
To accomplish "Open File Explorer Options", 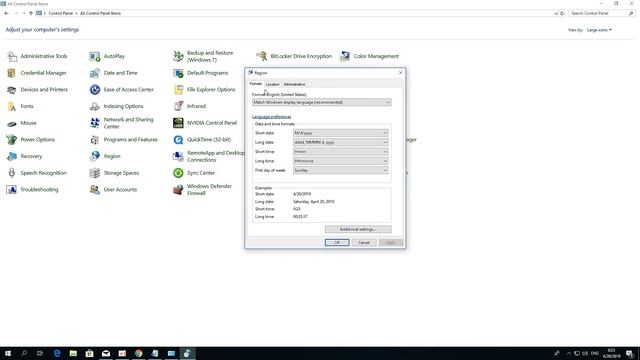I will click(204, 90).
